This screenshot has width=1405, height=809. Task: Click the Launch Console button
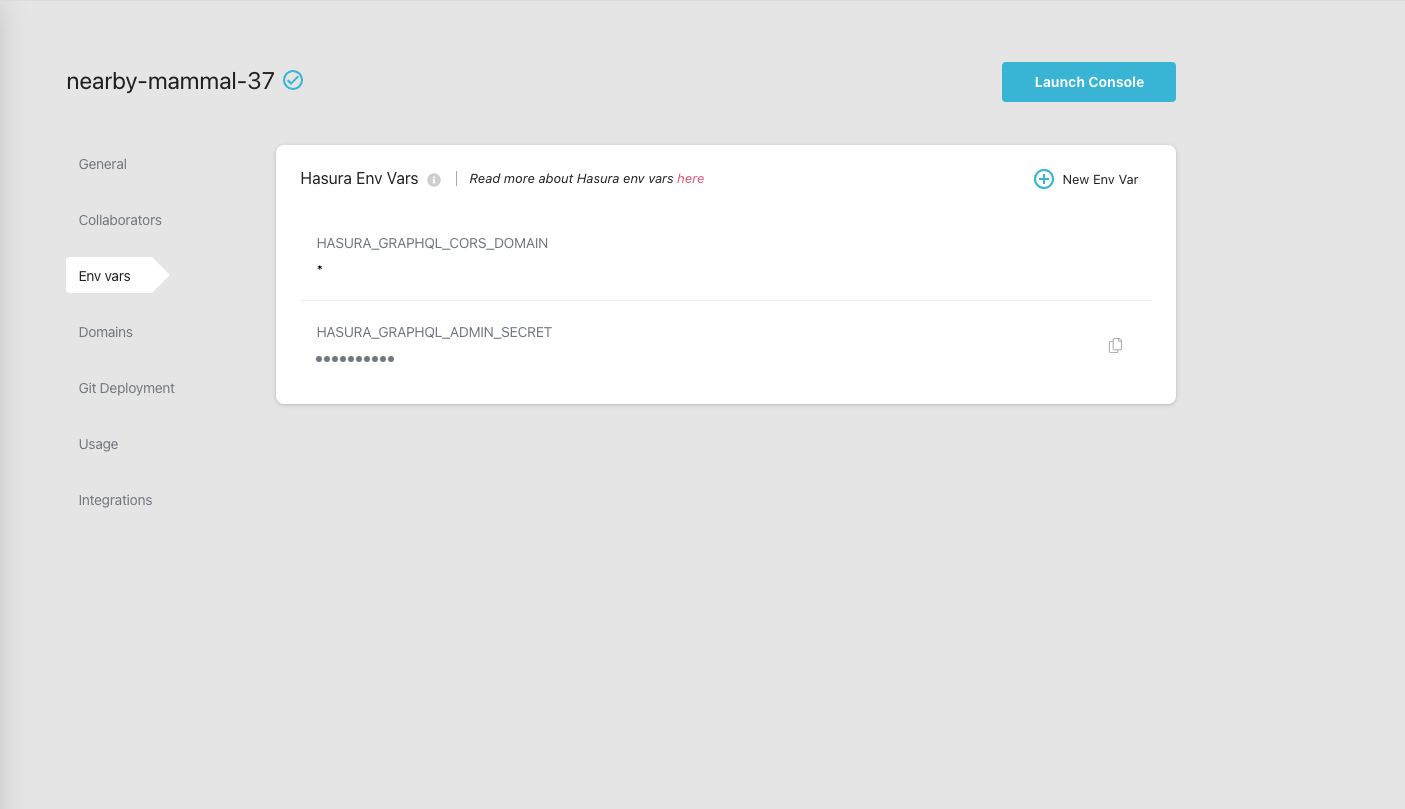(1089, 82)
